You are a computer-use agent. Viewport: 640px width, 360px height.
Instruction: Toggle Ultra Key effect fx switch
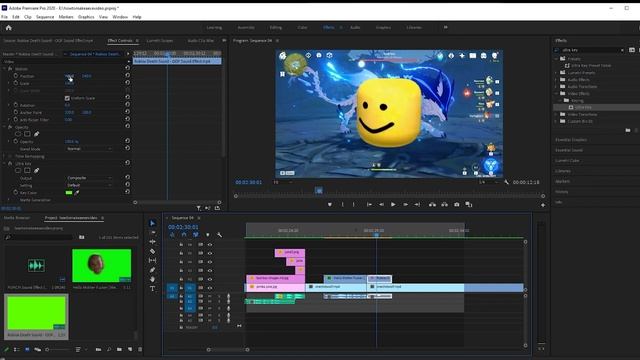coord(10,163)
